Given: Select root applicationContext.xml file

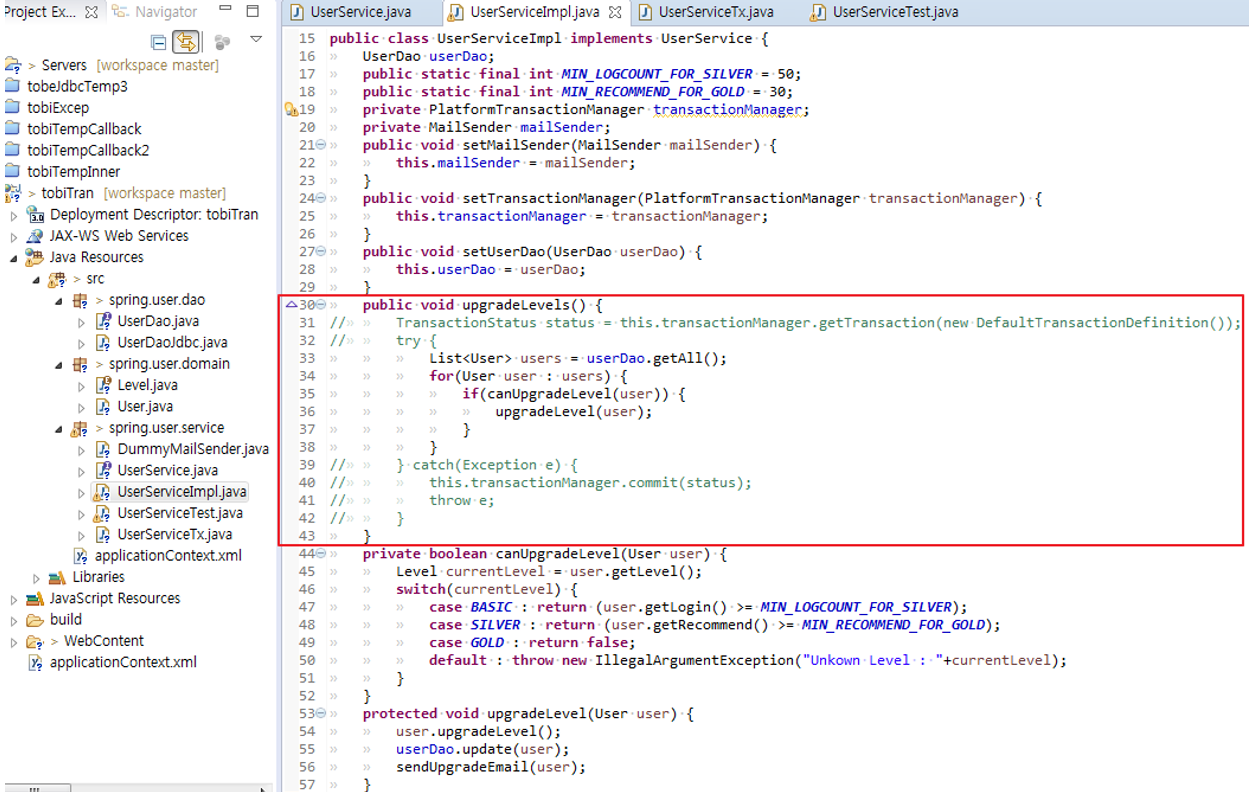Looking at the screenshot, I should pos(123,662).
